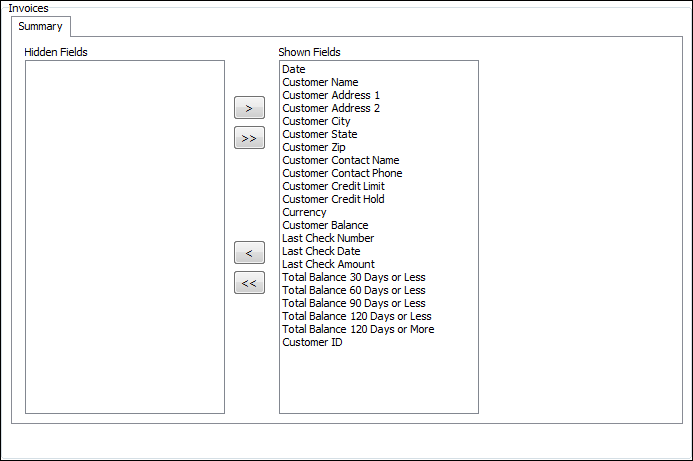This screenshot has height=461, width=693.
Task: Pick the Currency field
Action: [304, 212]
